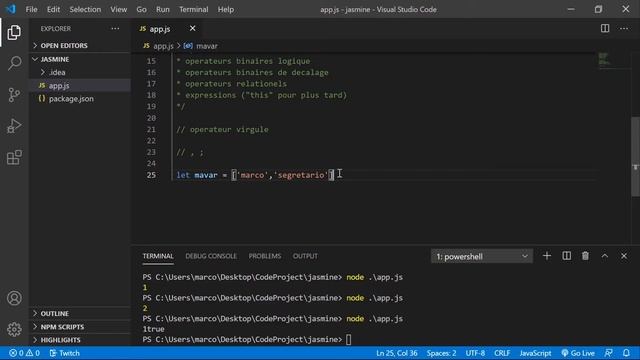Split the editor to the right
This screenshot has width=640, height=360.
click(605, 29)
